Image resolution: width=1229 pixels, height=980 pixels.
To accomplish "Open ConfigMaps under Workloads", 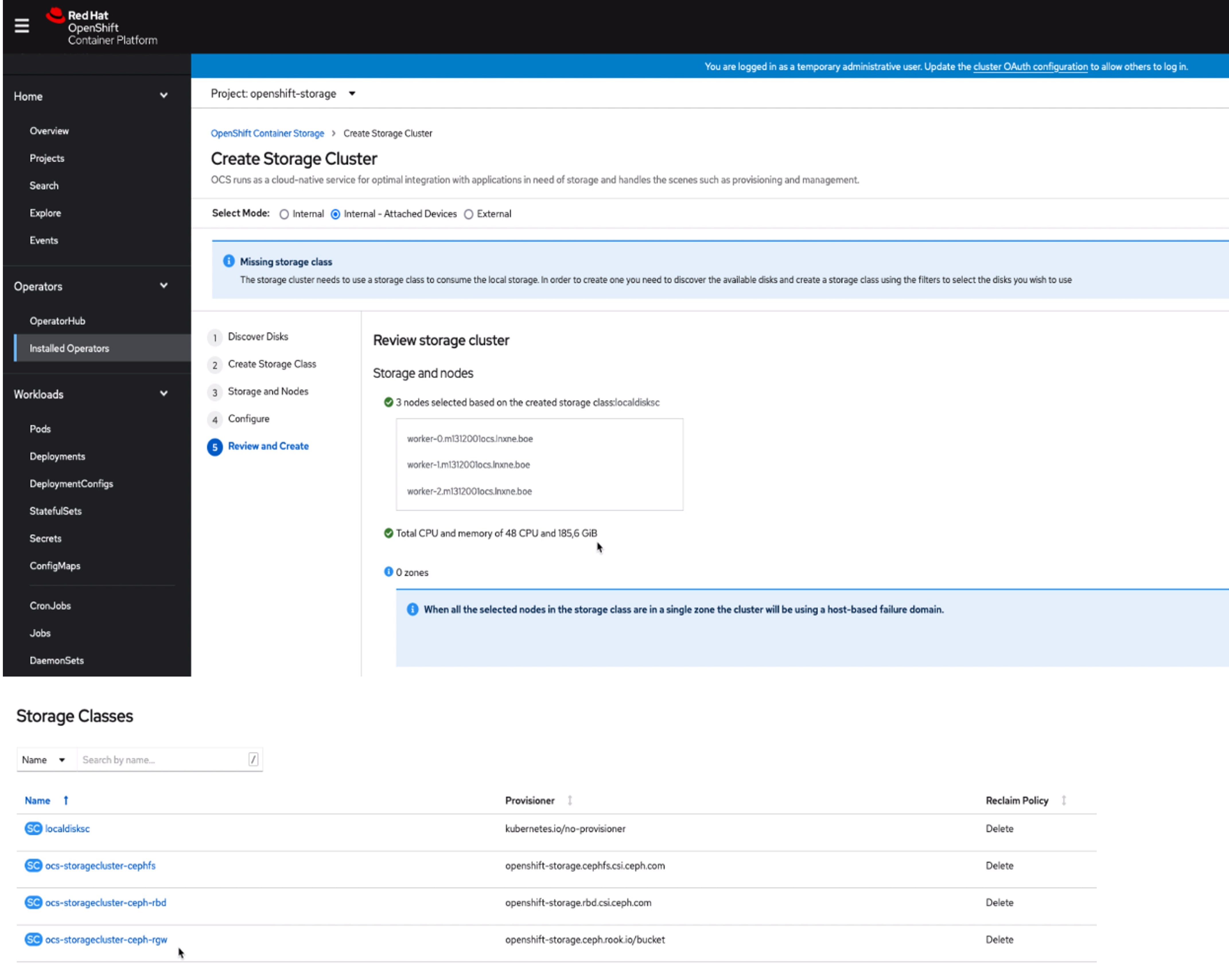I will point(55,565).
